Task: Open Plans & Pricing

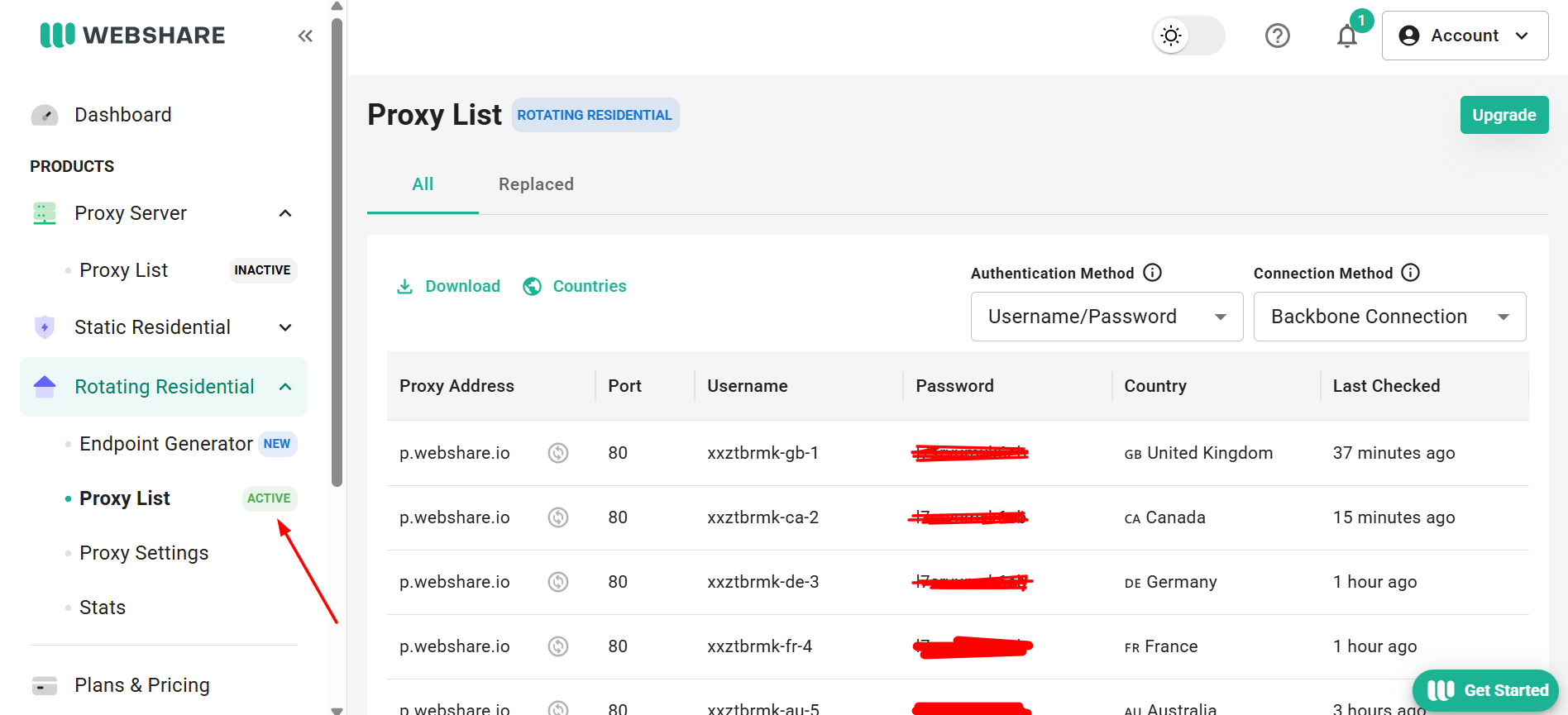Action: 142,685
